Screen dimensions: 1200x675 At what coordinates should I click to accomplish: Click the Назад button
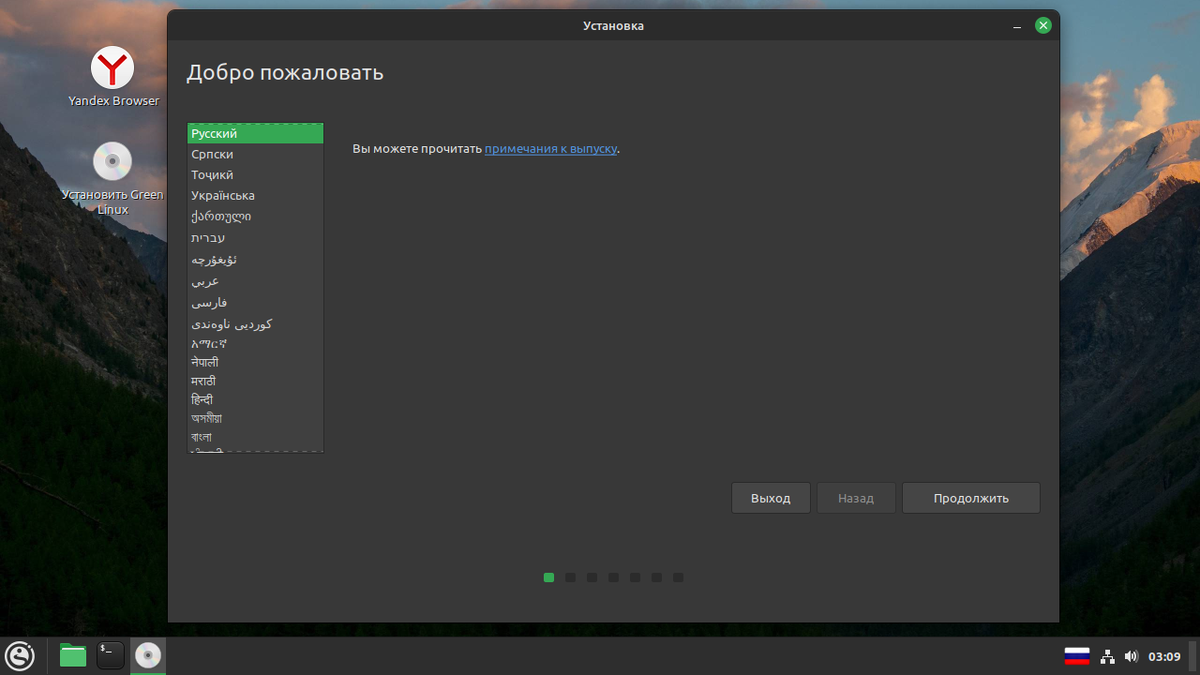click(x=856, y=498)
